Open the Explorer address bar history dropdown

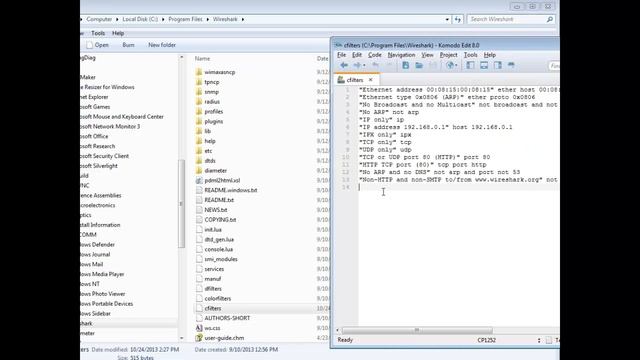click(447, 19)
